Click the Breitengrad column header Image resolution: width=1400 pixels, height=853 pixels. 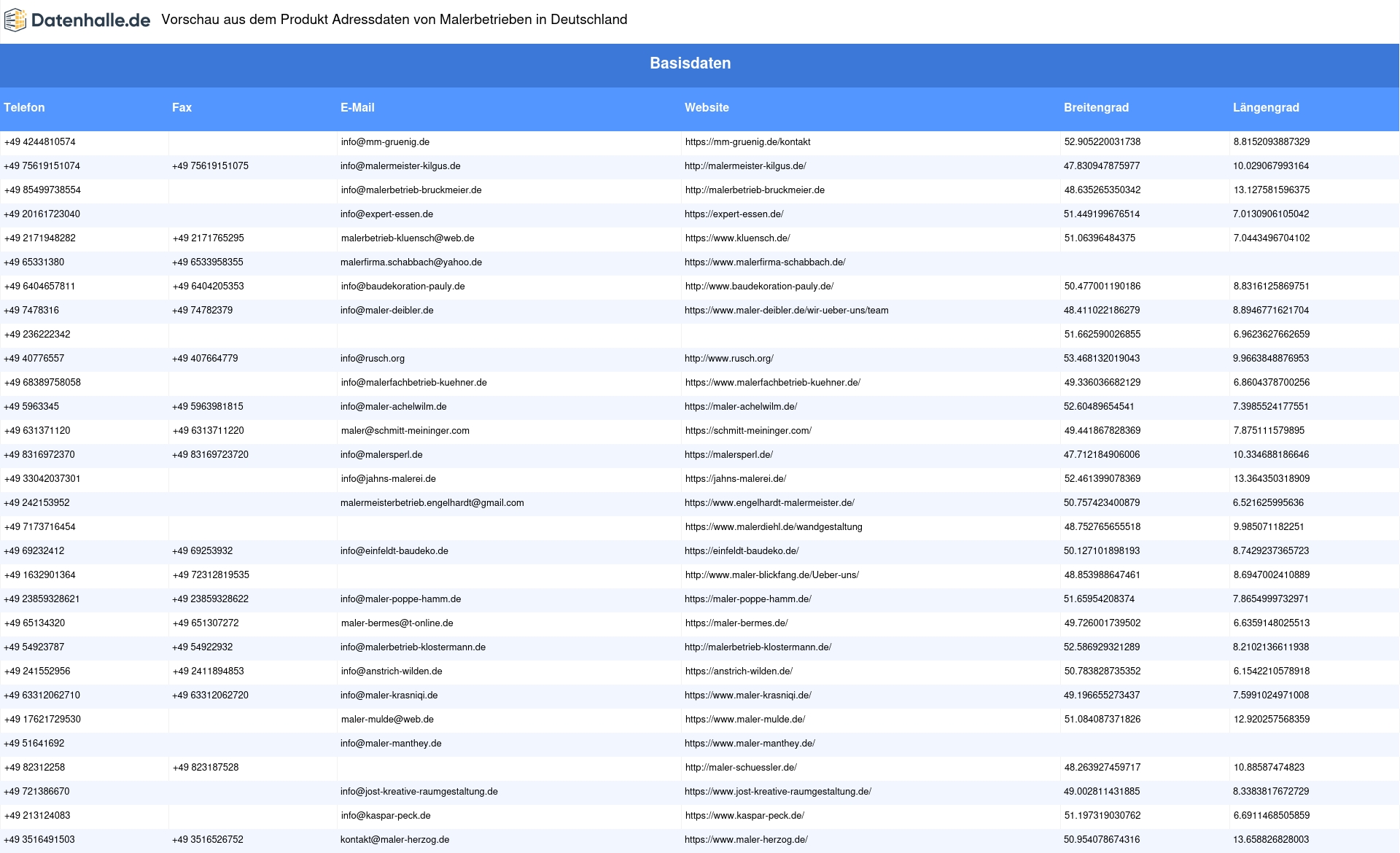1096,107
